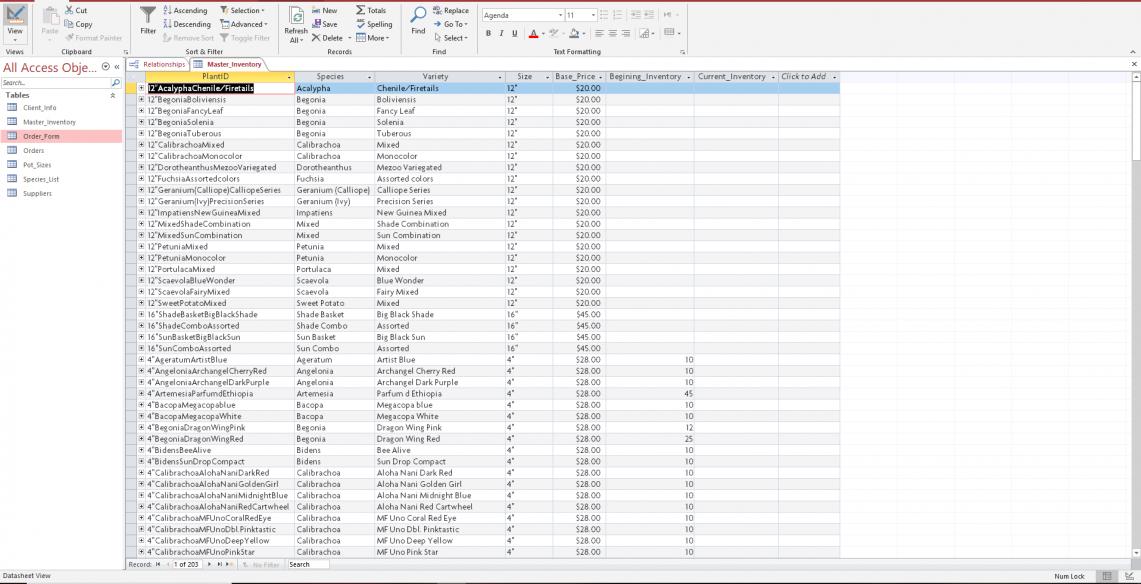Expand the 12"BegoniaBoliviensis record subdatasheet
The image size is (1141, 584).
pyautogui.click(x=142, y=100)
